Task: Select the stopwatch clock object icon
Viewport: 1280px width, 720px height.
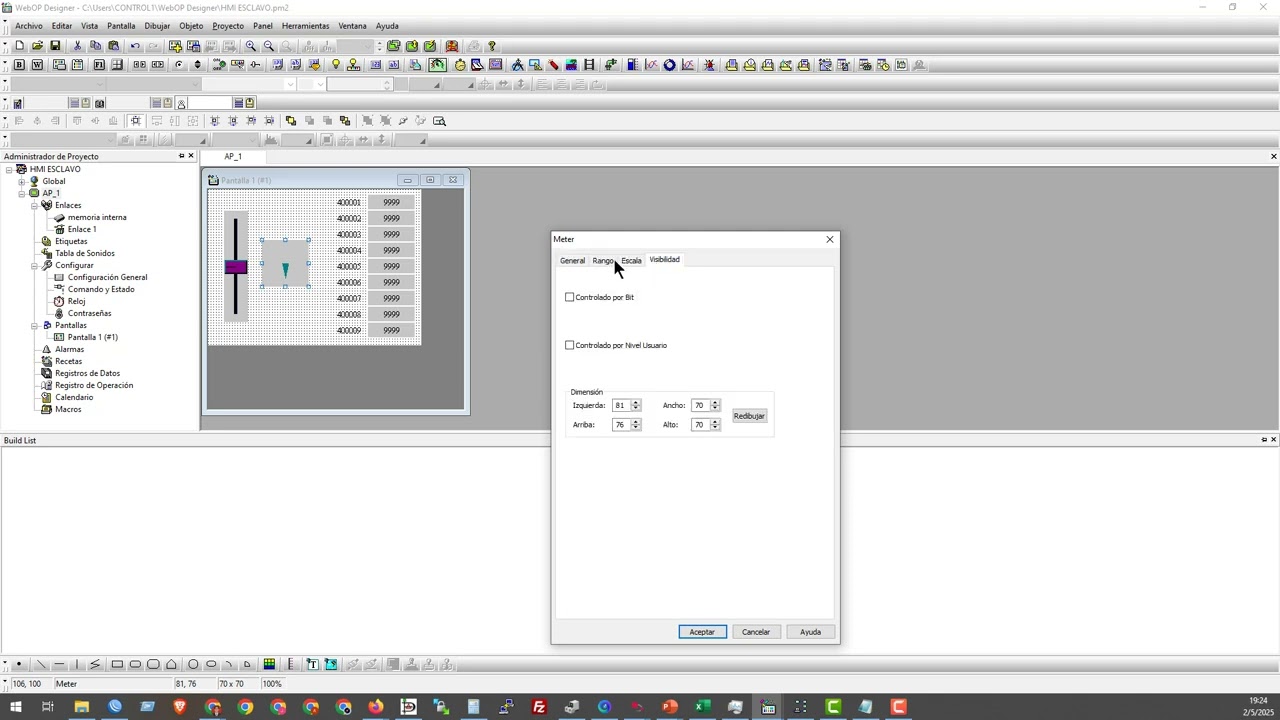Action: pos(460,65)
